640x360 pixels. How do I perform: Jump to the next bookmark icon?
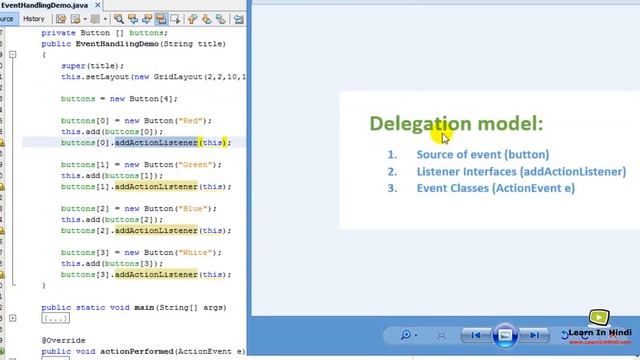[207, 19]
